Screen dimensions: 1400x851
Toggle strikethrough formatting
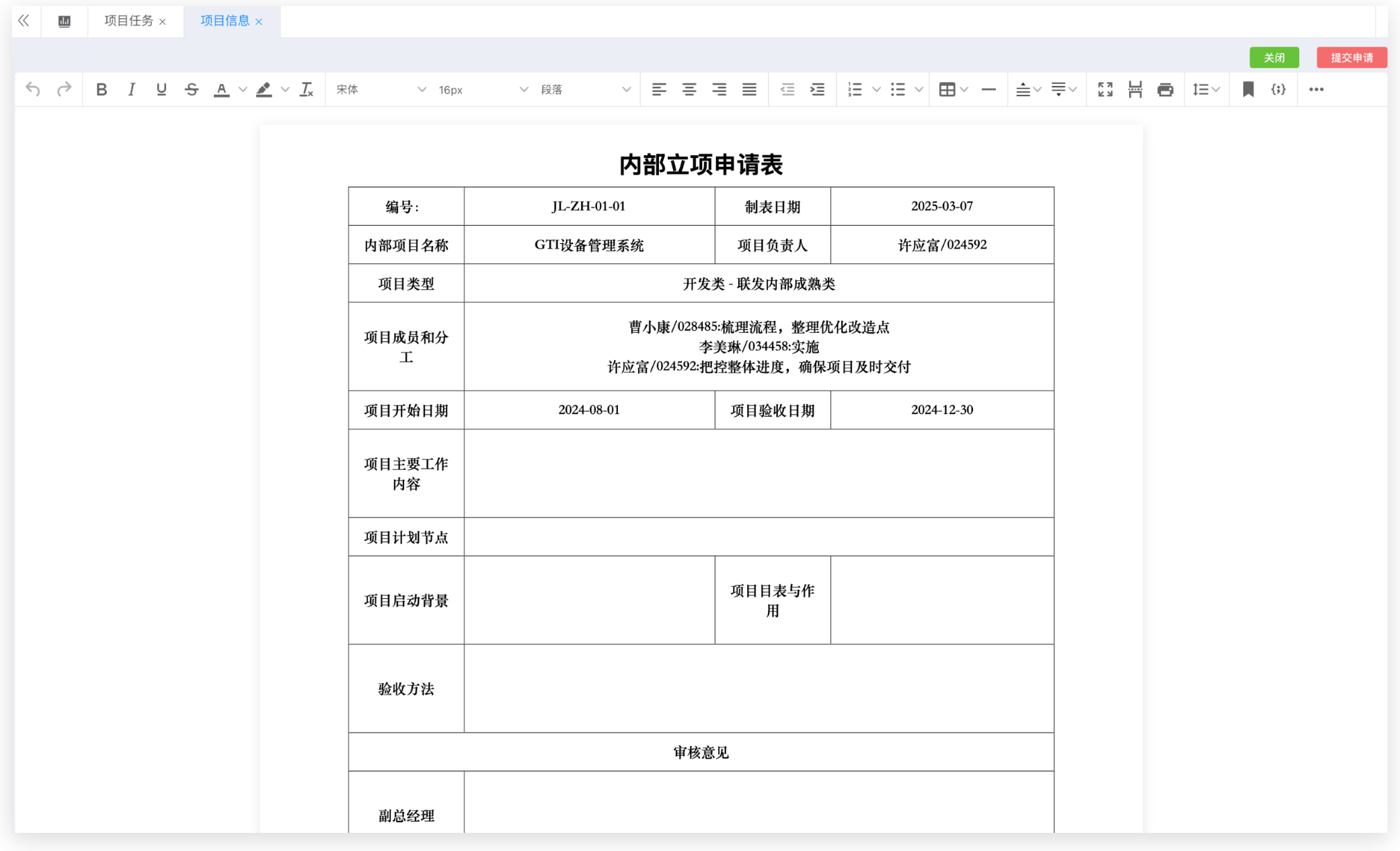coord(192,89)
